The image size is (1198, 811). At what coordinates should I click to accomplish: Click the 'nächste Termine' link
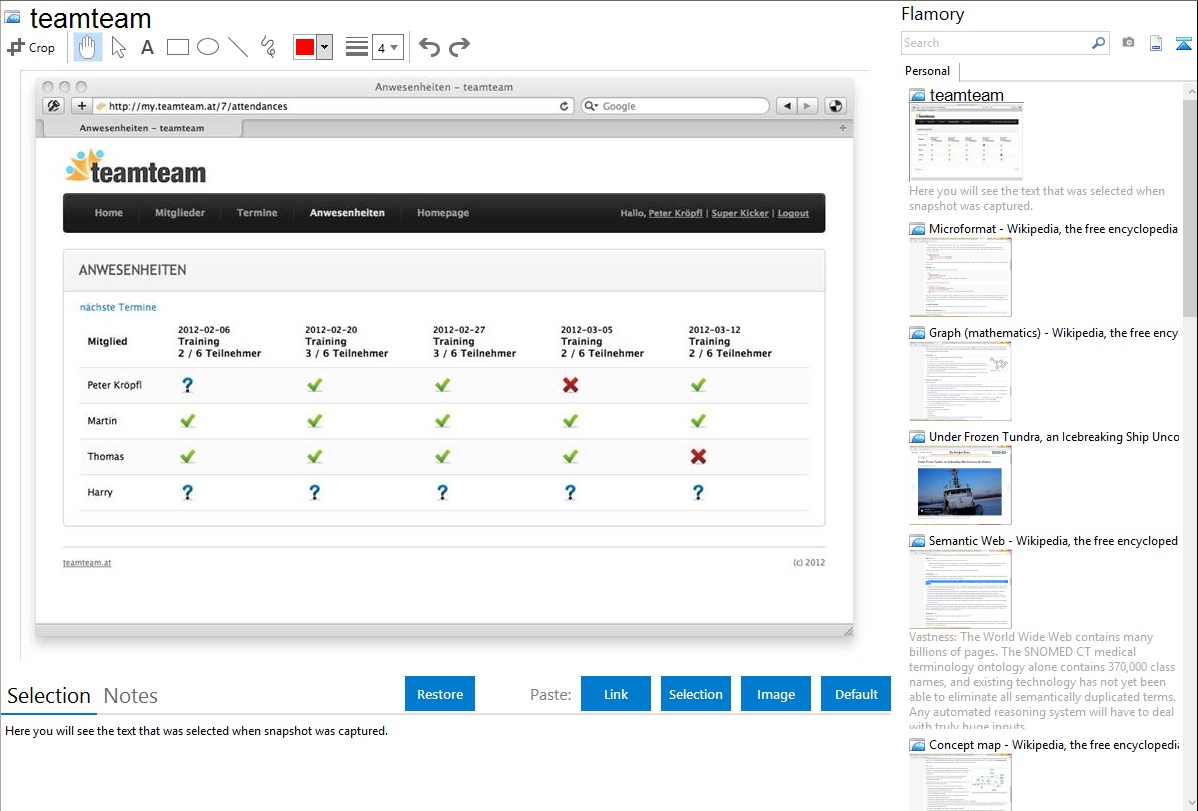(118, 307)
